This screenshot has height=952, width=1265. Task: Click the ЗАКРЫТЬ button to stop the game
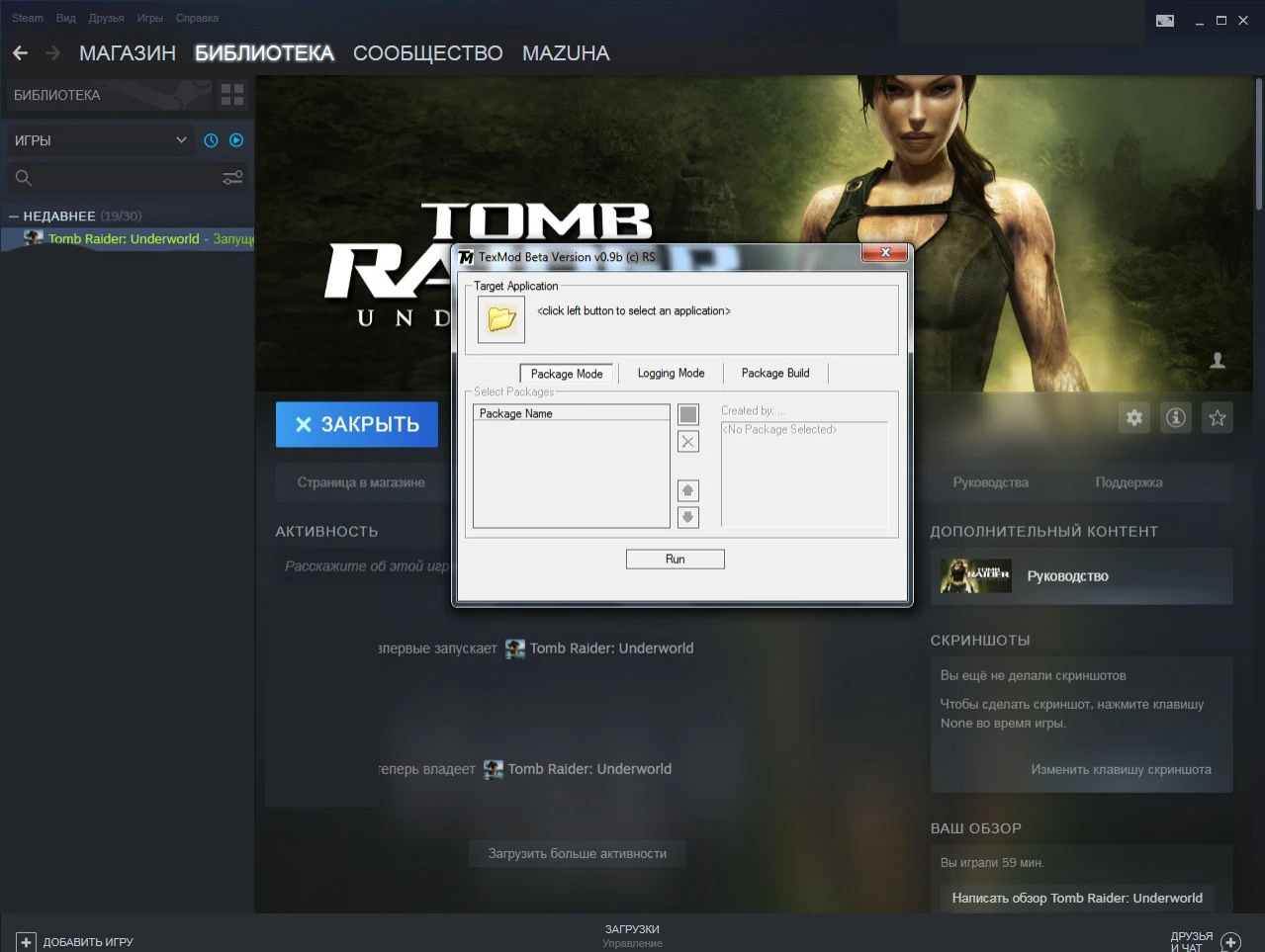pyautogui.click(x=356, y=423)
